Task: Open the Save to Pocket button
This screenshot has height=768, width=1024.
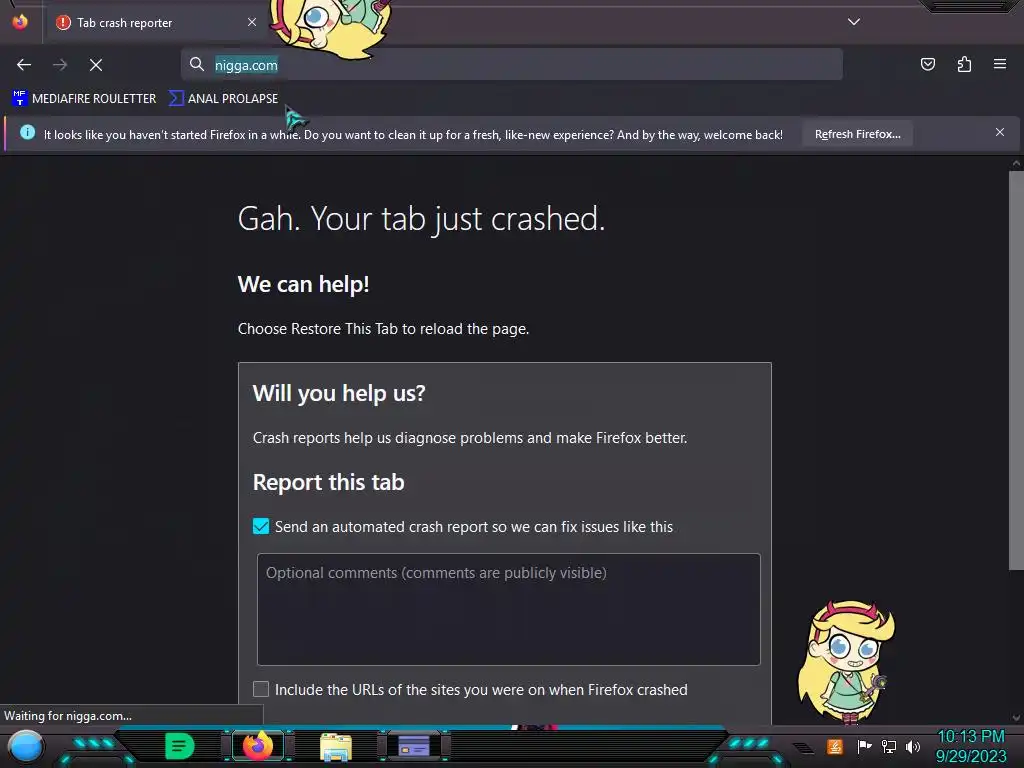Action: [x=927, y=64]
